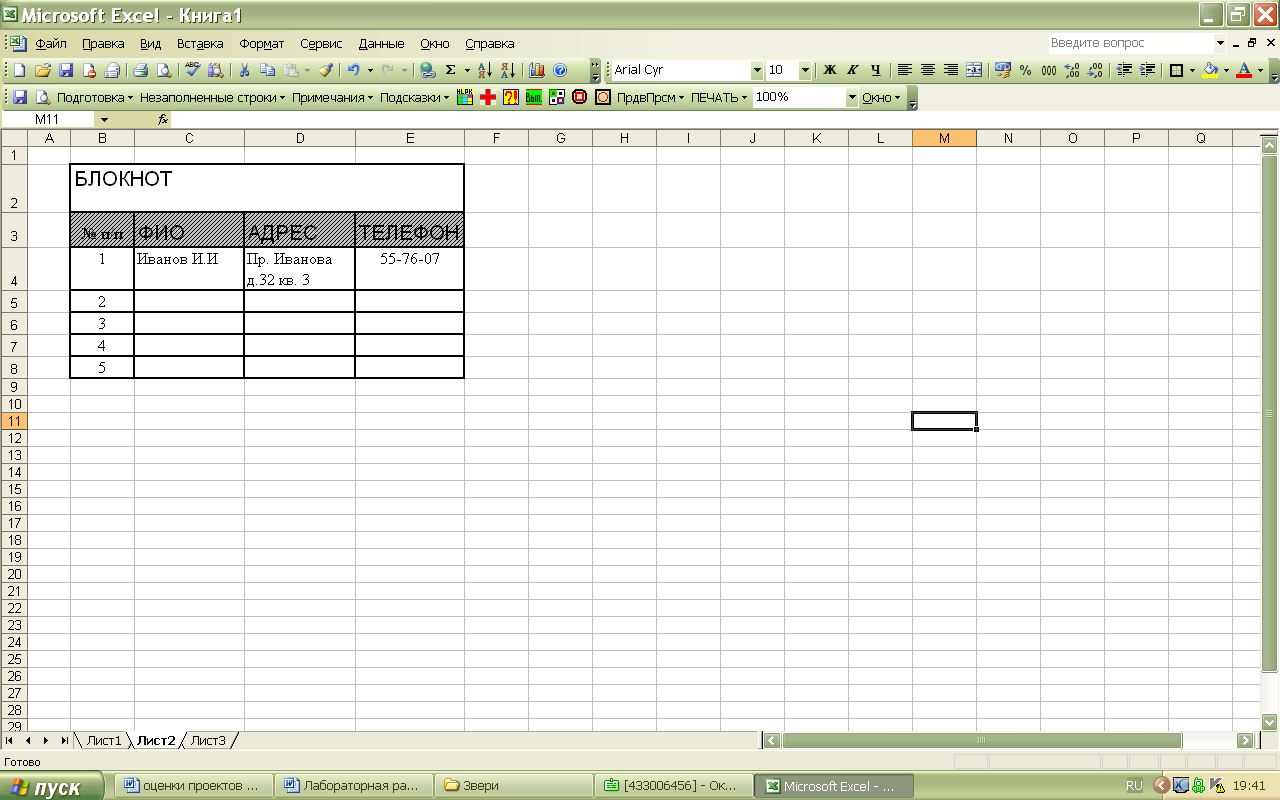This screenshot has height=800, width=1280.
Task: Click the vertical scrollbar down arrow
Action: pos(1271,722)
